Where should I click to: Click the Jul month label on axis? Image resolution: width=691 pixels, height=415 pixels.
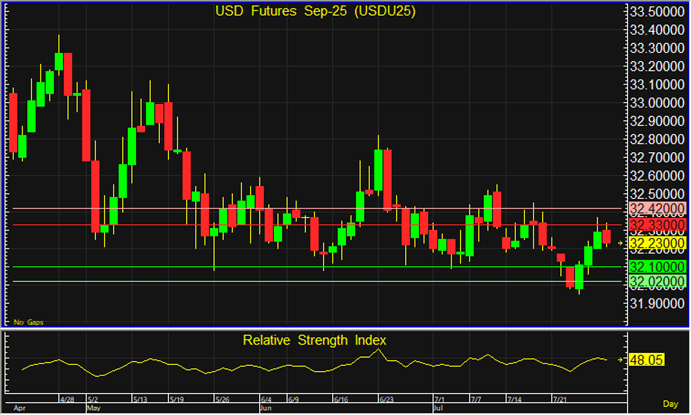point(438,408)
